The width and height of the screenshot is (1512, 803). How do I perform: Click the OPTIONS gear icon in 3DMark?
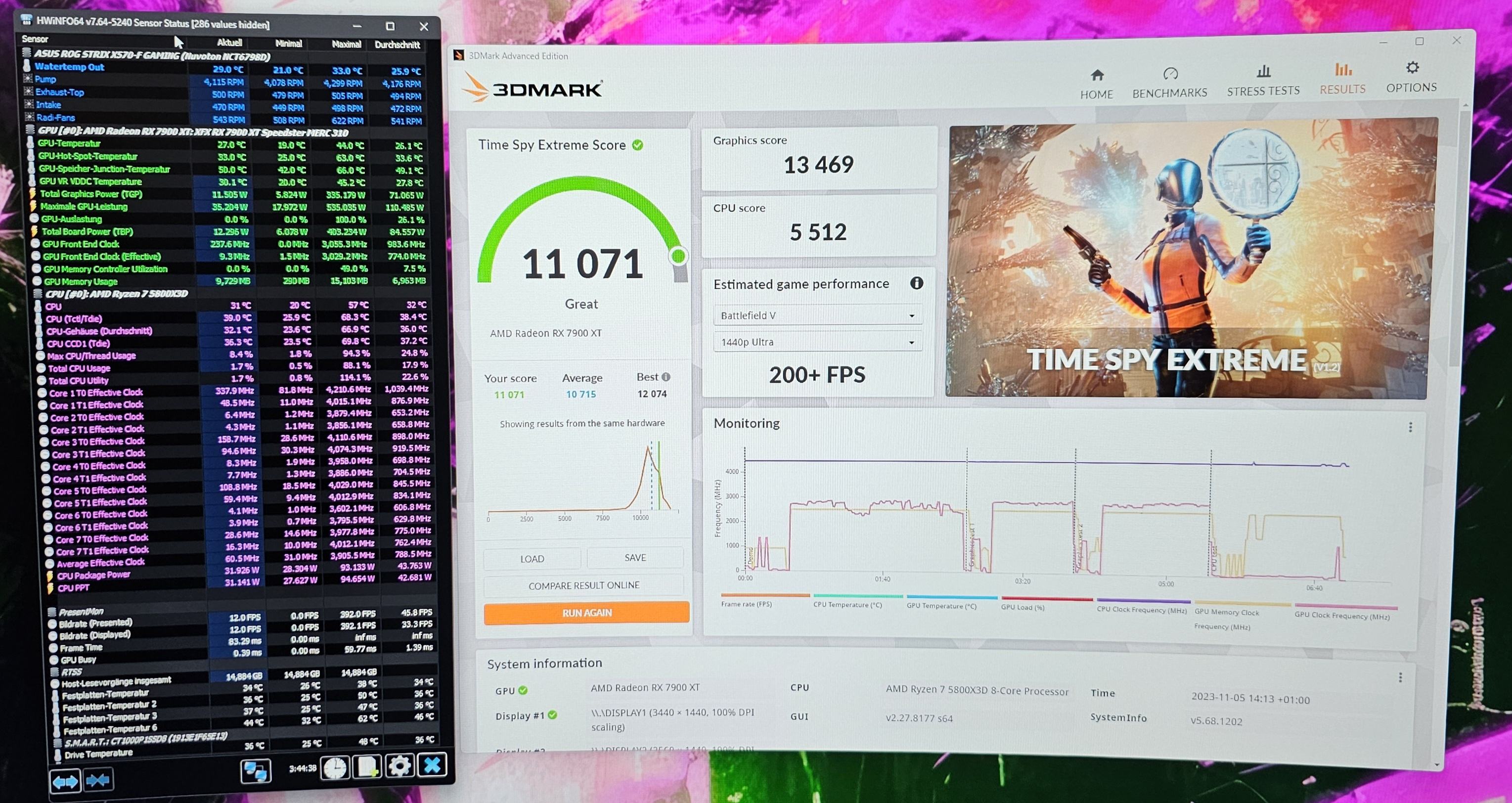point(1412,68)
